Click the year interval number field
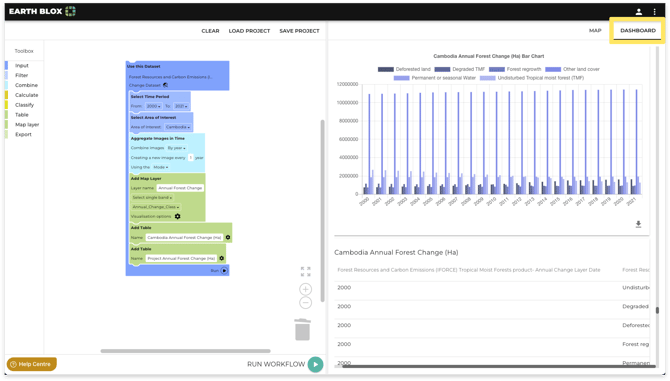Viewport: 670px width, 381px height. [191, 158]
